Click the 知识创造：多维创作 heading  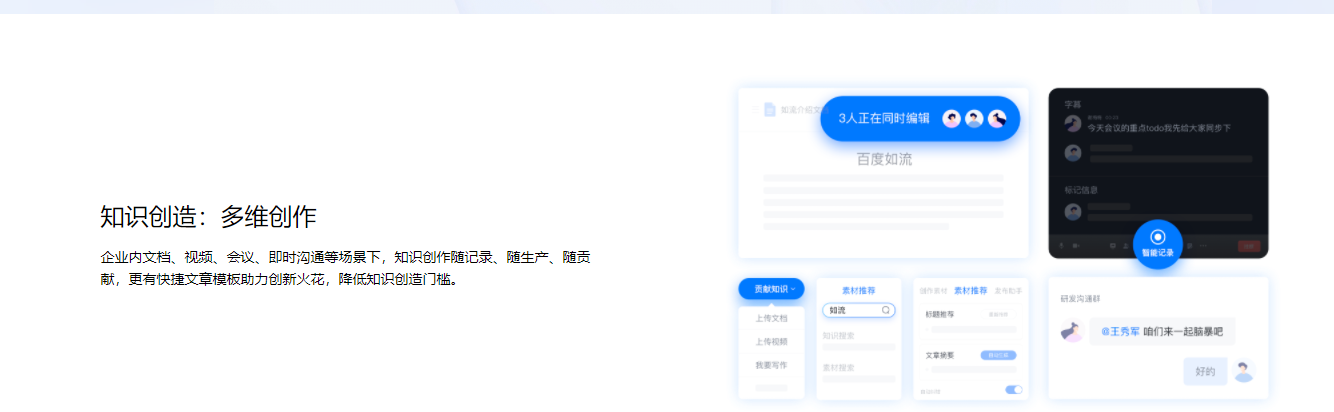click(208, 216)
